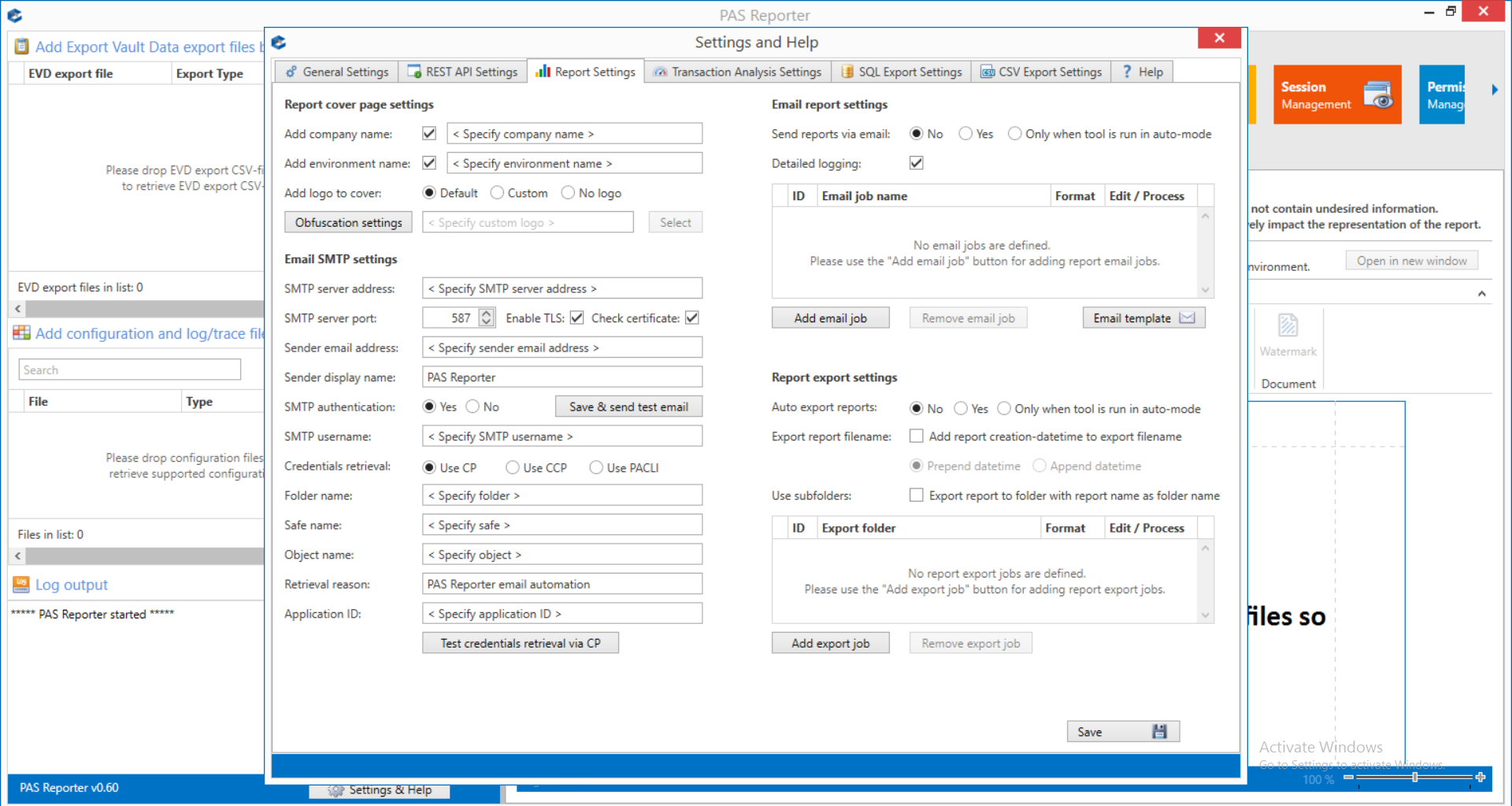Click the Search box in the main window

(130, 370)
